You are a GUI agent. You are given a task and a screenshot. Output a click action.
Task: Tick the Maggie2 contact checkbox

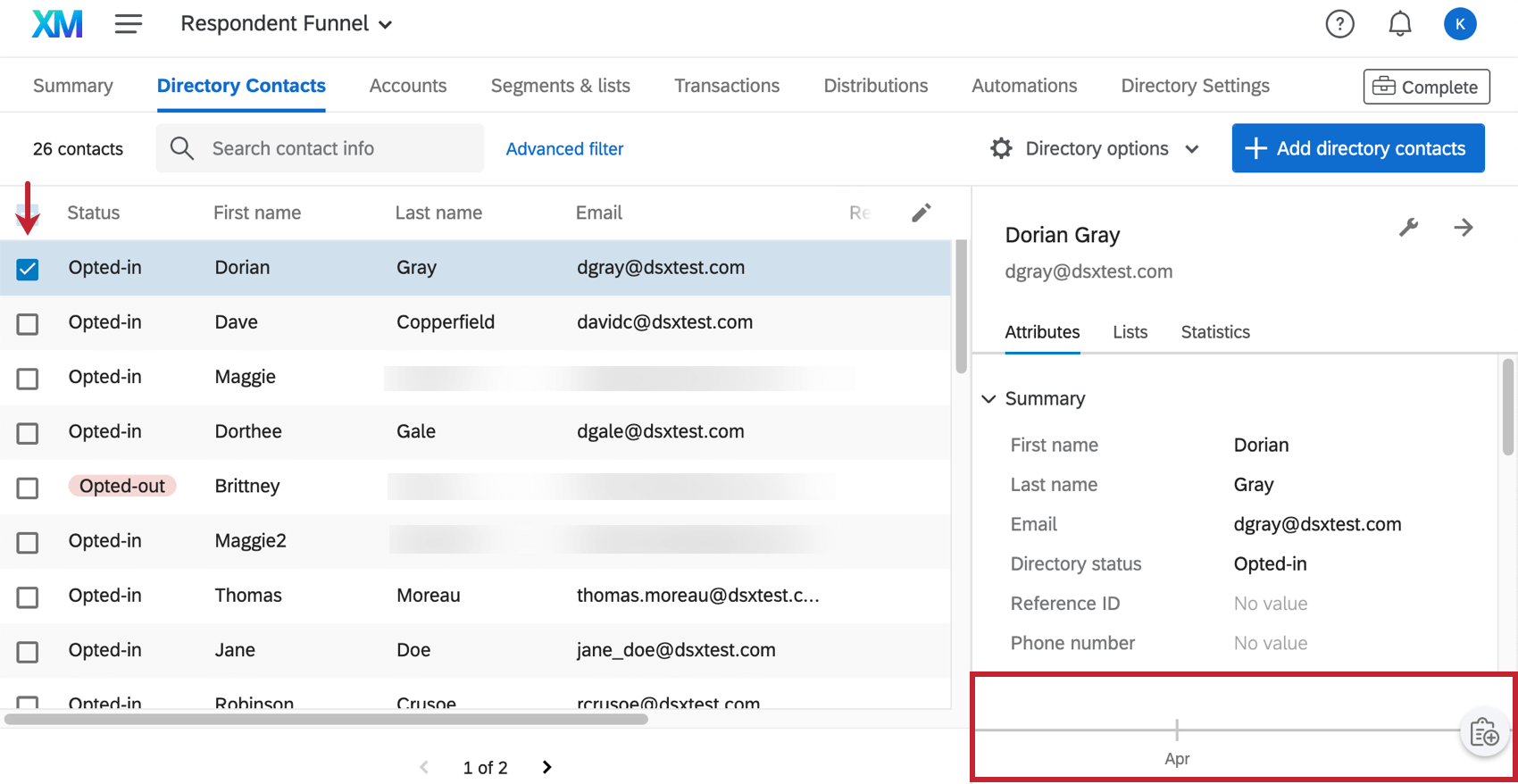[28, 542]
